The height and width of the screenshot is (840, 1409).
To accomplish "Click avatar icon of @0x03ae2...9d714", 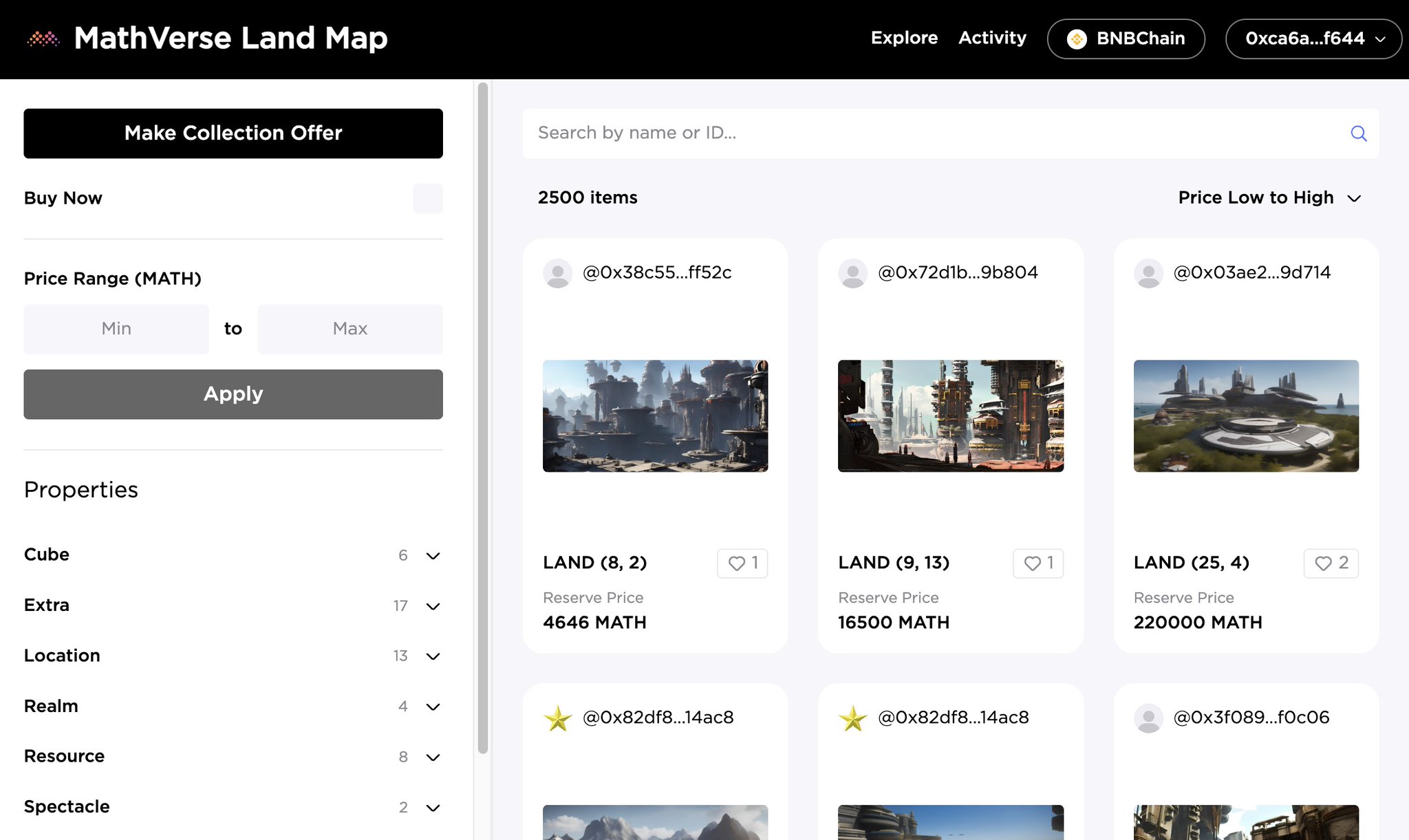I will click(1148, 273).
